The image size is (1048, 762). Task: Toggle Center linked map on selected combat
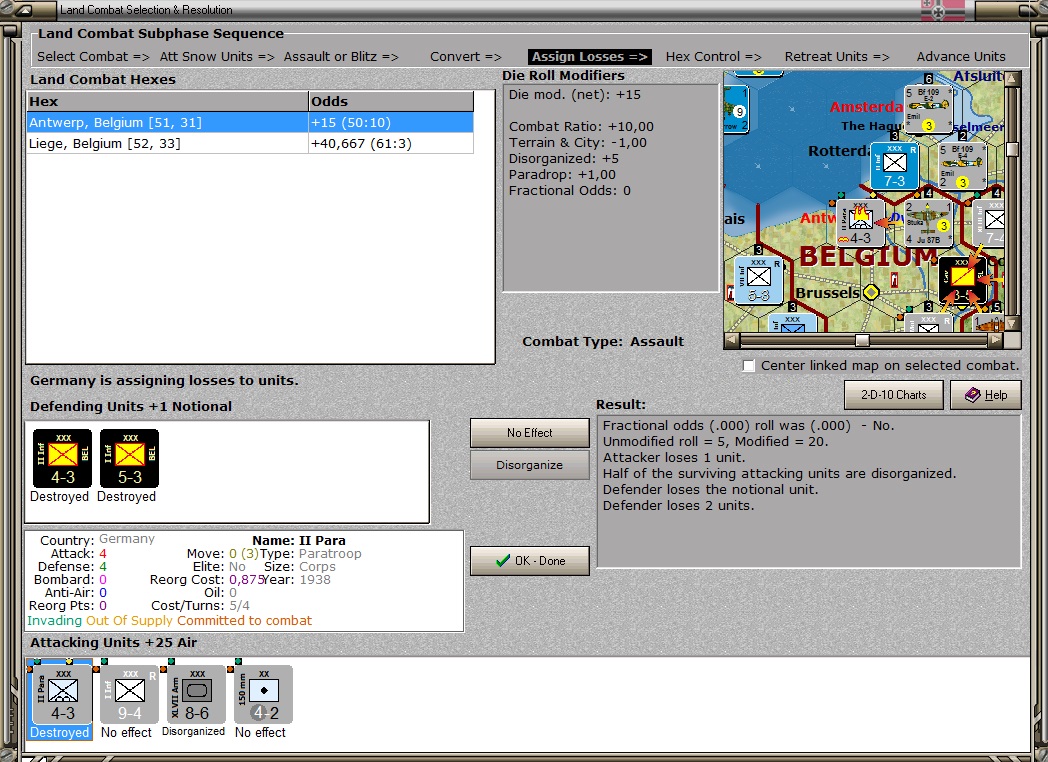point(749,366)
